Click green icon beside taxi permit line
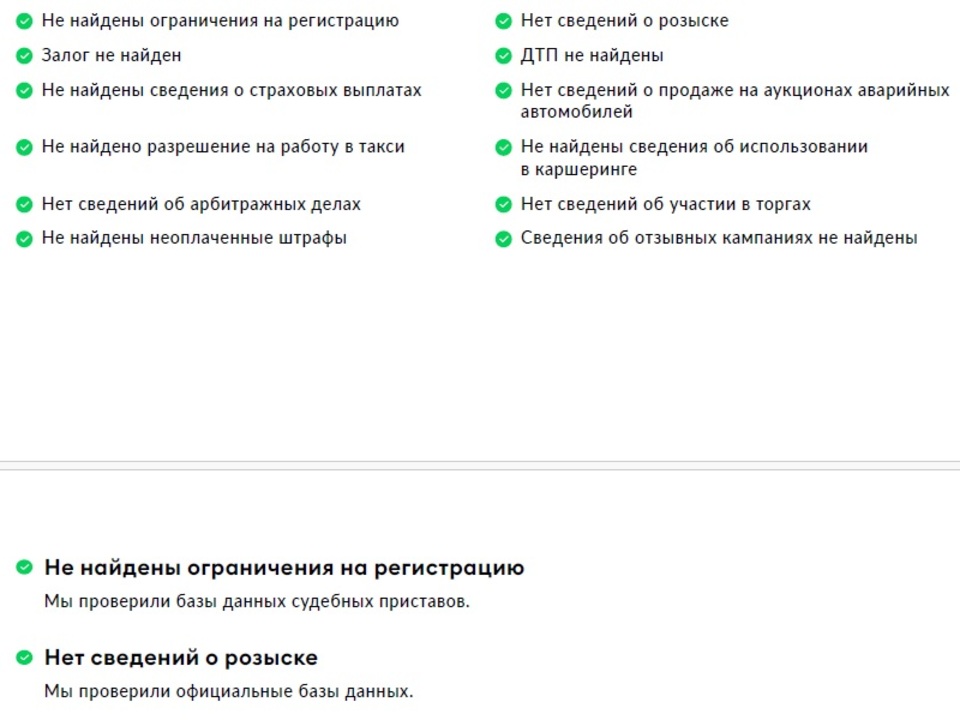This screenshot has width=960, height=720. pyautogui.click(x=24, y=147)
